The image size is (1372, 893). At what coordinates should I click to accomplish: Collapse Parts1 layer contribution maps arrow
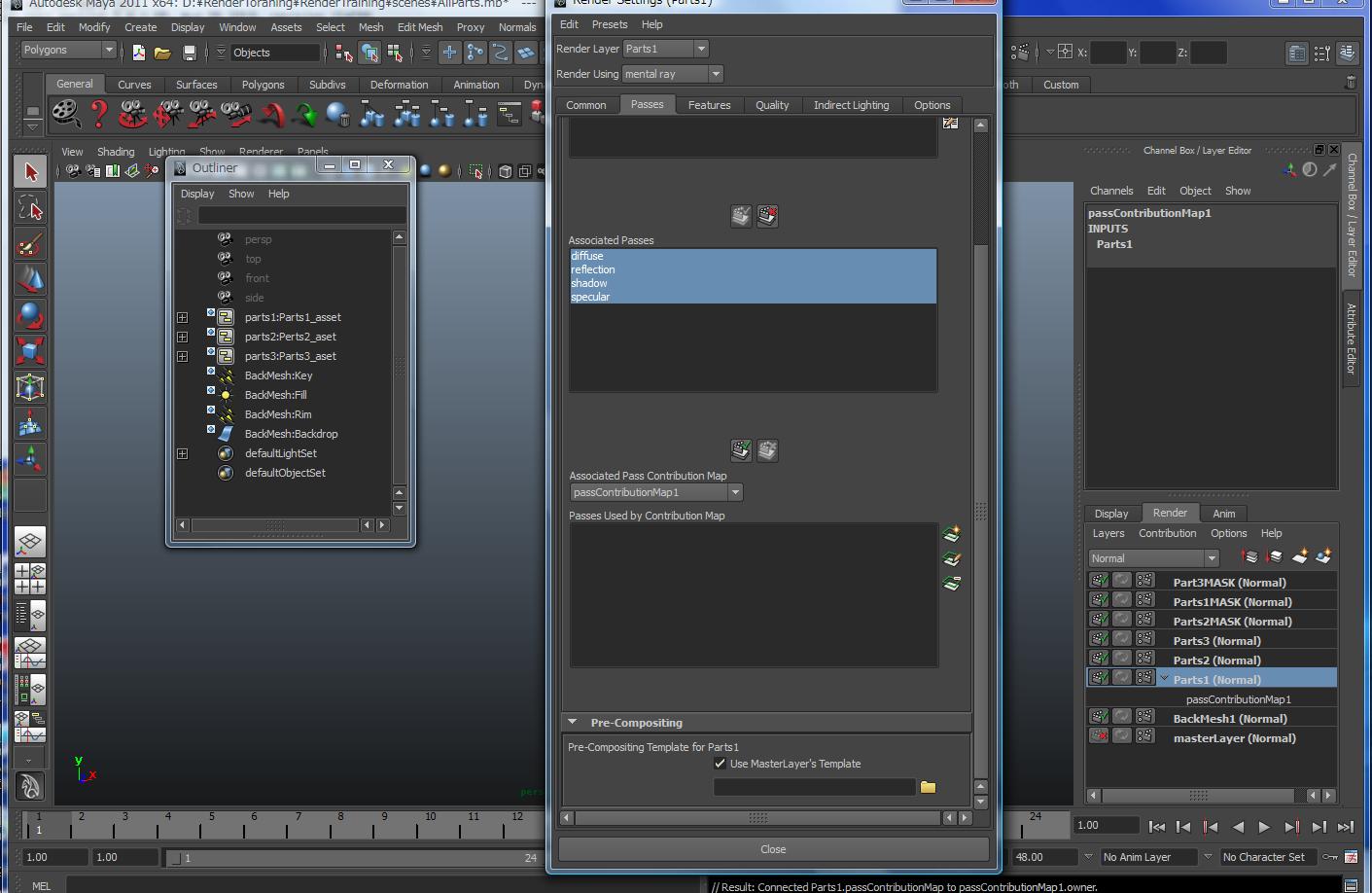[x=1164, y=678]
